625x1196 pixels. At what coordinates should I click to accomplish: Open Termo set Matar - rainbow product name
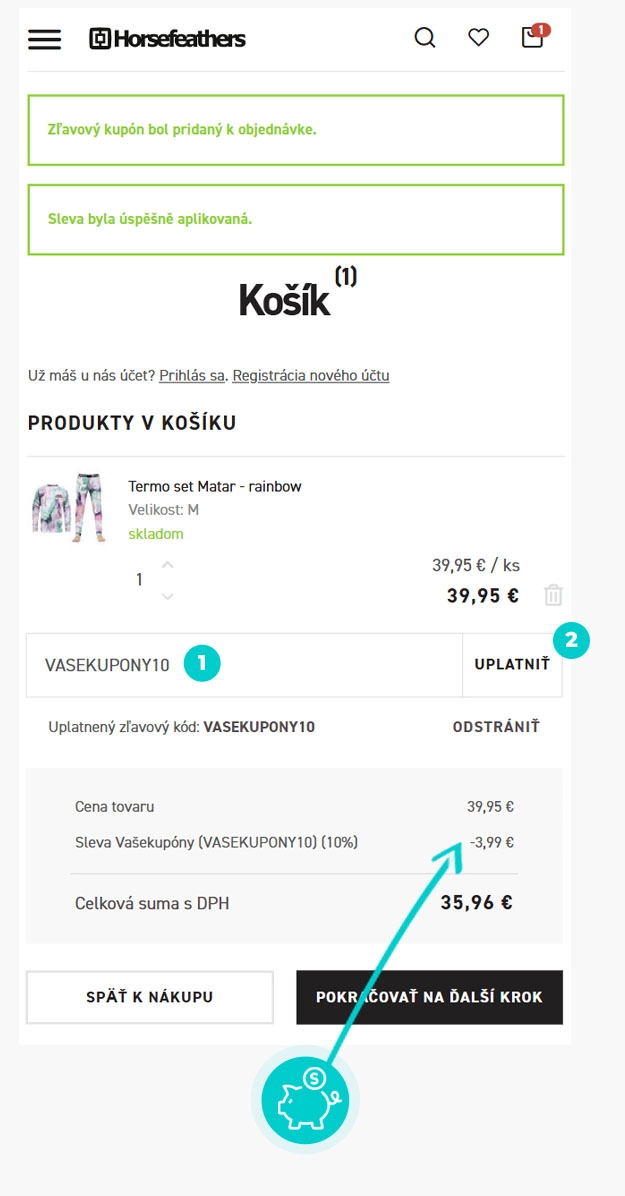coord(215,486)
